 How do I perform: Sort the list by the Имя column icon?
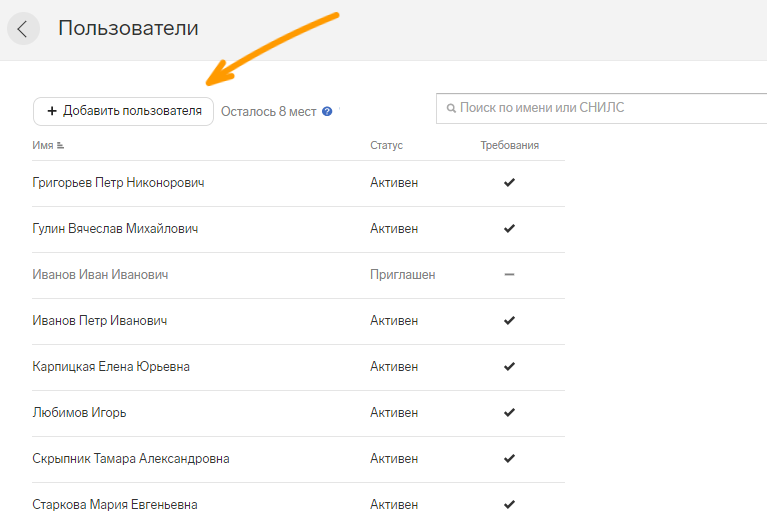pos(60,145)
